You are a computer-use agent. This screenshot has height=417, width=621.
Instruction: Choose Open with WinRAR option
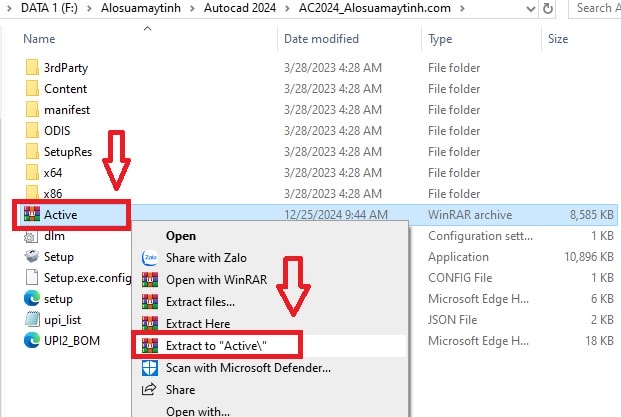(x=208, y=279)
